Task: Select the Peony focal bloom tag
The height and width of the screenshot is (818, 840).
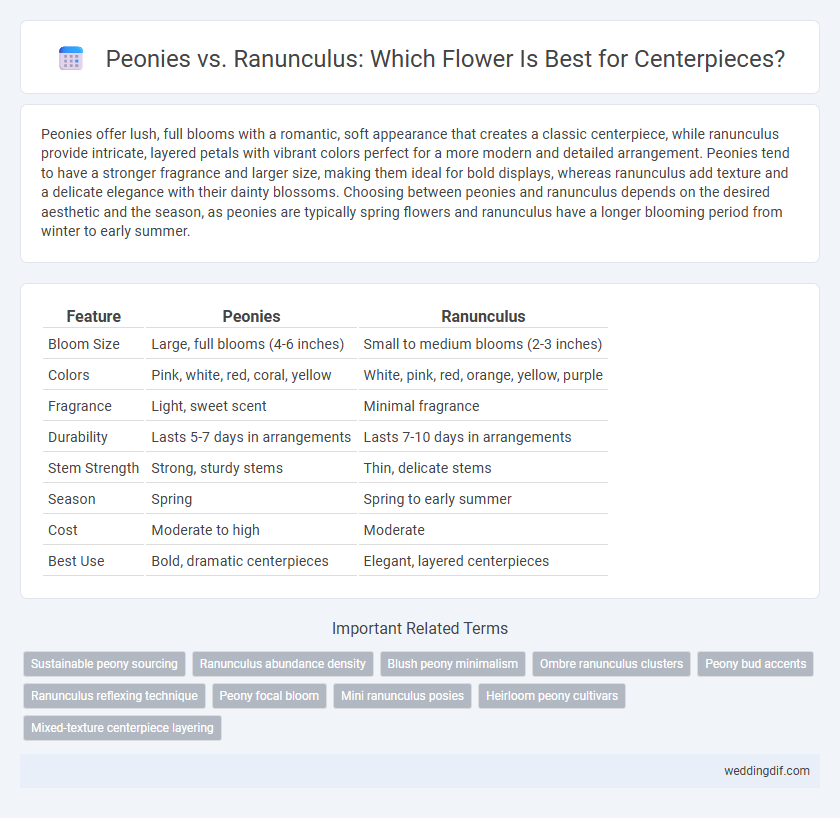Action: tap(269, 696)
